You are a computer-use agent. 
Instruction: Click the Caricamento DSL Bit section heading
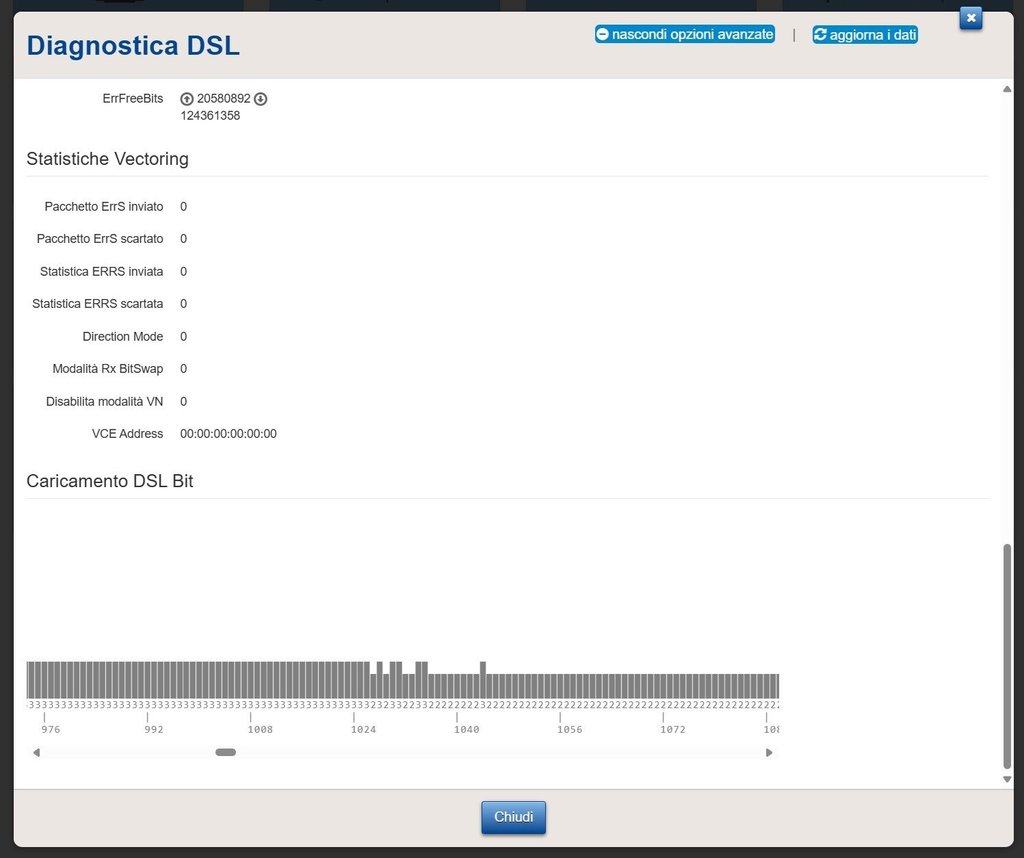[x=110, y=481]
